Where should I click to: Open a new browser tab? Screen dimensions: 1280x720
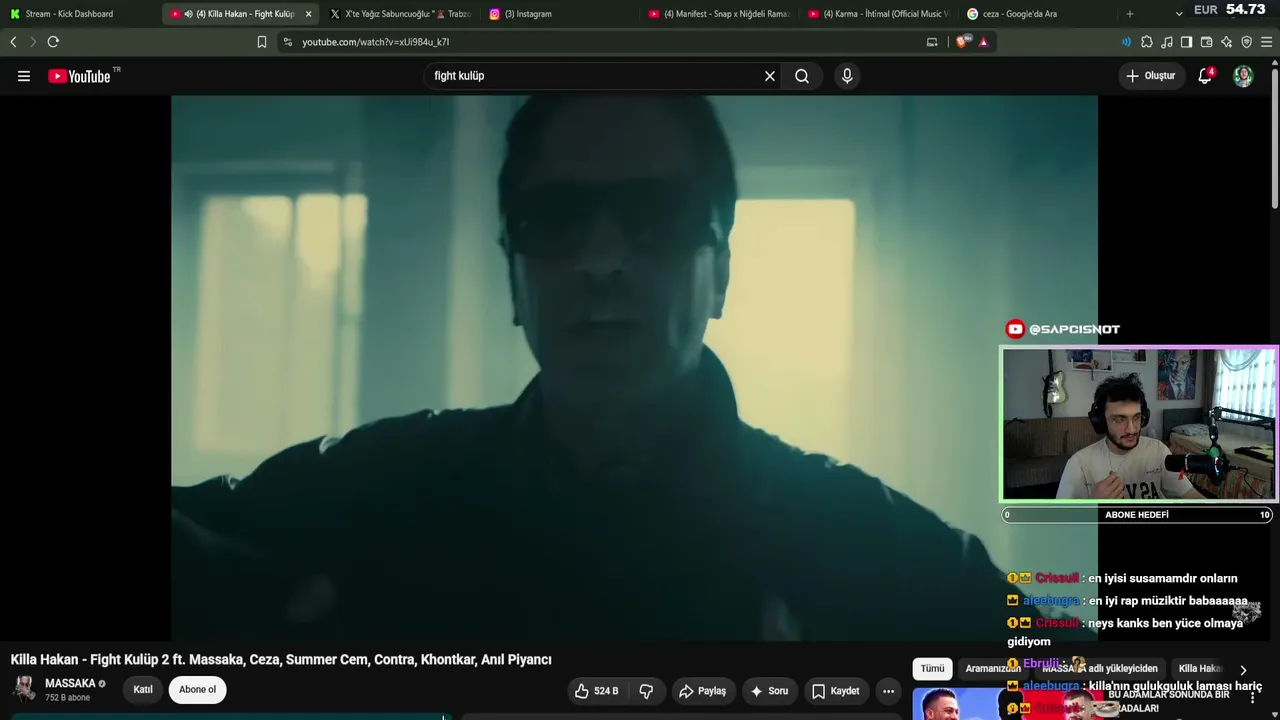pos(1130,14)
